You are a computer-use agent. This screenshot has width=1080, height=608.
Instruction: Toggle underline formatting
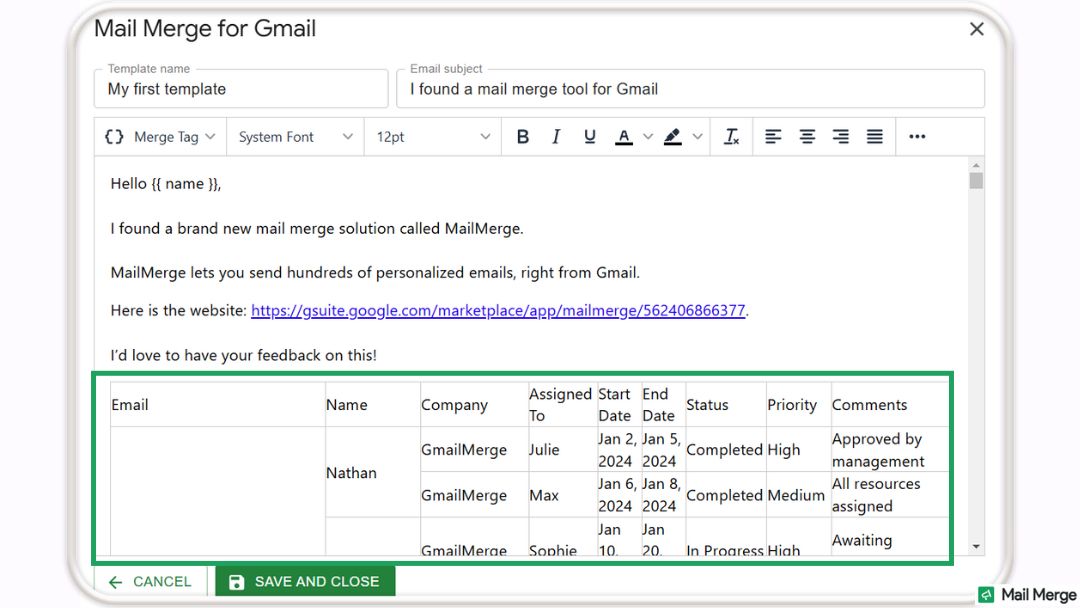coord(590,136)
